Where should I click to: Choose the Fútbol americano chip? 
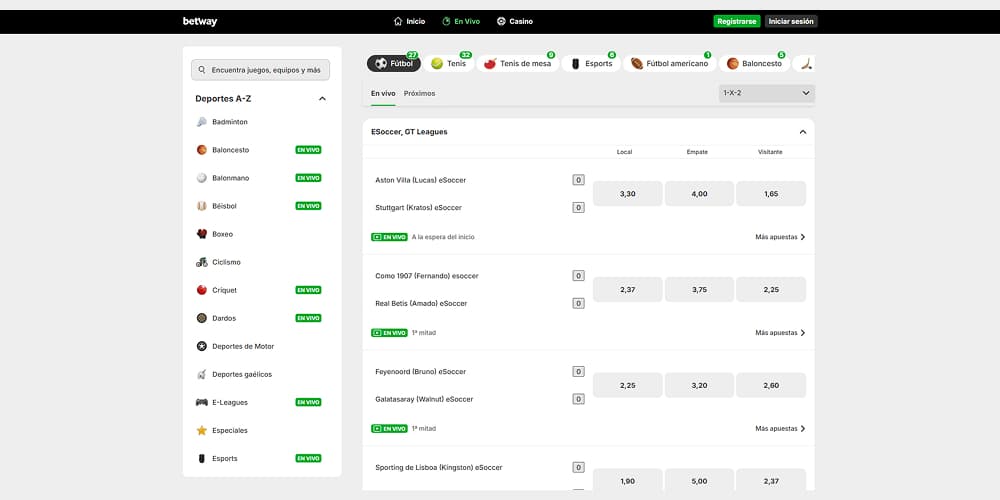click(x=669, y=64)
